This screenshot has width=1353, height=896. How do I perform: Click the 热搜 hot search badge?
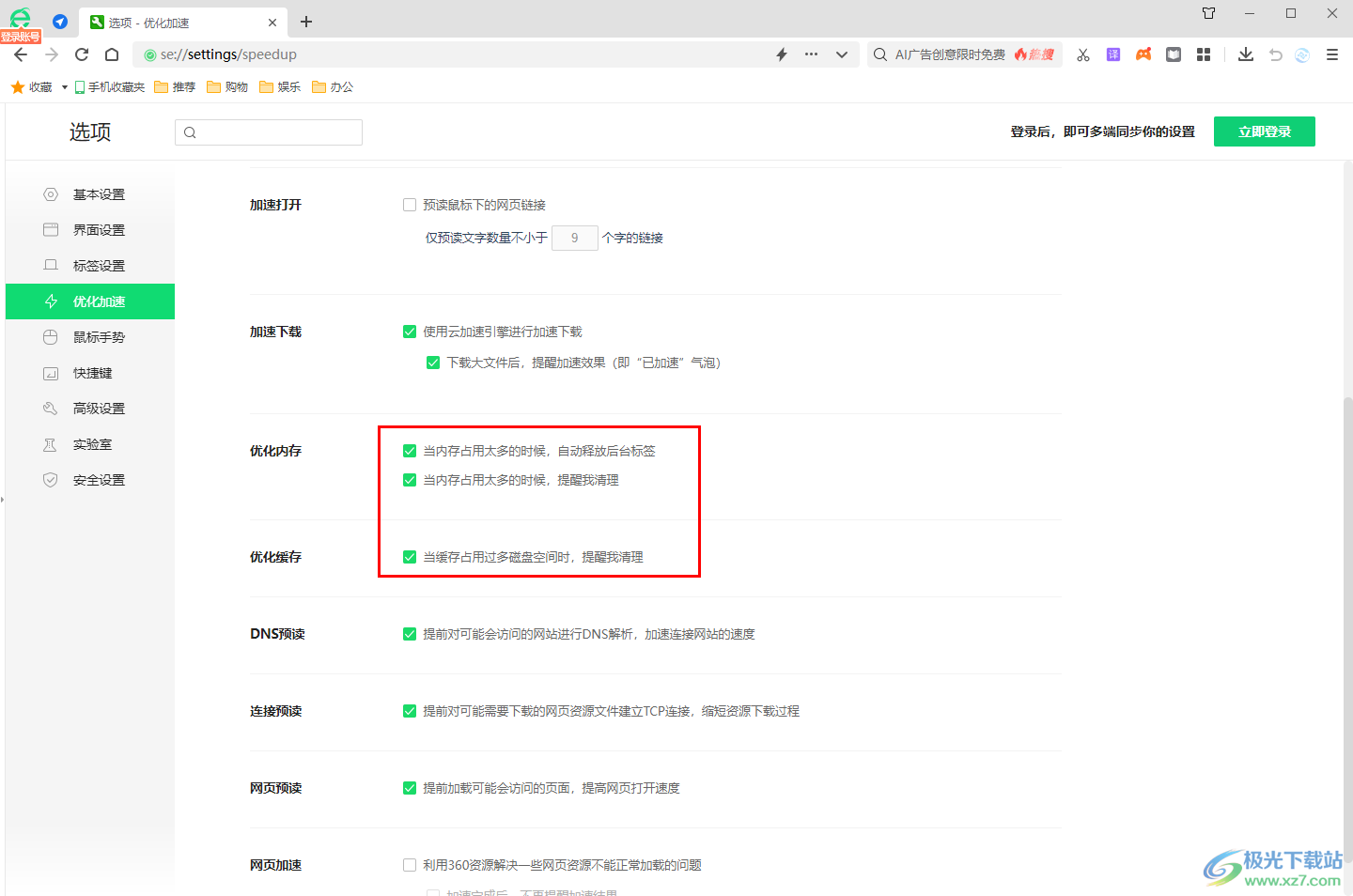click(x=1034, y=54)
